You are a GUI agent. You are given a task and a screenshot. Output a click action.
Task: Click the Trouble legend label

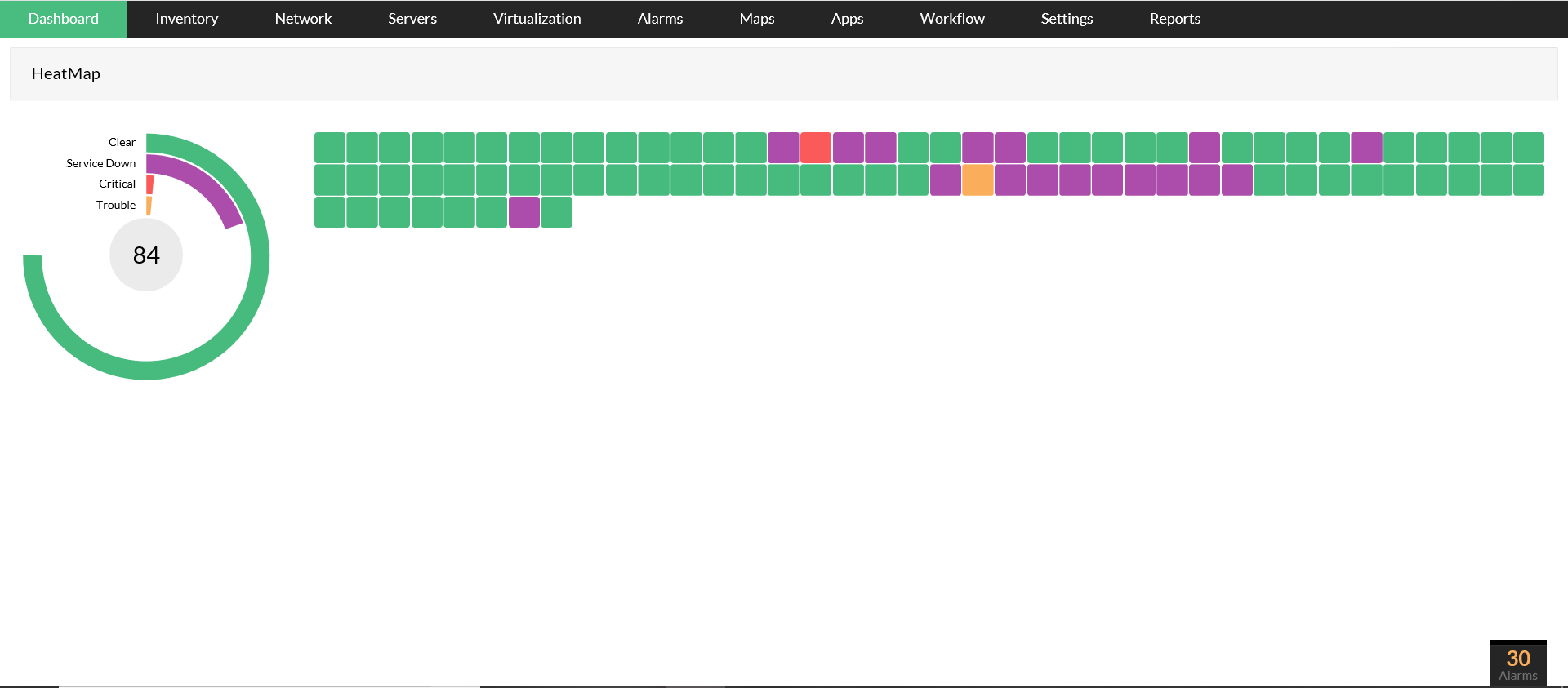[x=115, y=205]
